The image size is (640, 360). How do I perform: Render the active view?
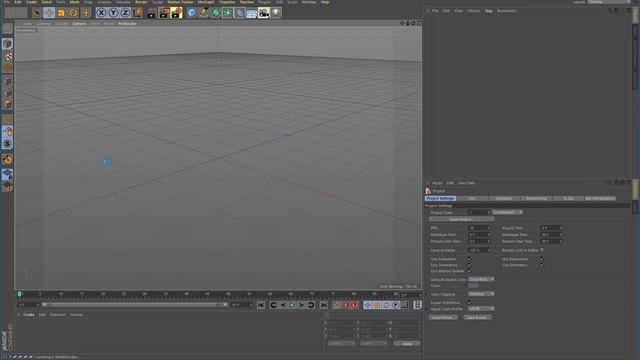pyautogui.click(x=151, y=13)
